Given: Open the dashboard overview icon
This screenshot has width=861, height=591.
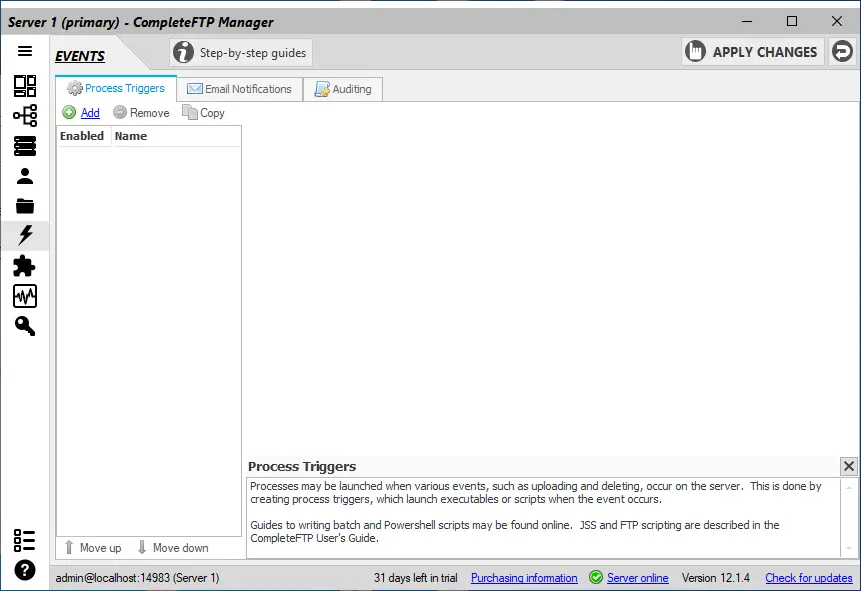Looking at the screenshot, I should (25, 86).
